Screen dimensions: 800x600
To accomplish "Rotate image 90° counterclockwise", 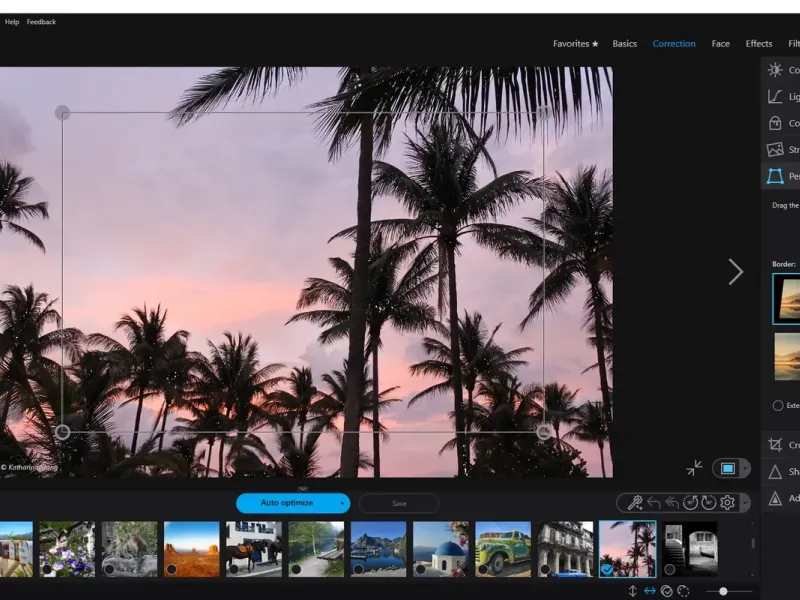I will [690, 503].
